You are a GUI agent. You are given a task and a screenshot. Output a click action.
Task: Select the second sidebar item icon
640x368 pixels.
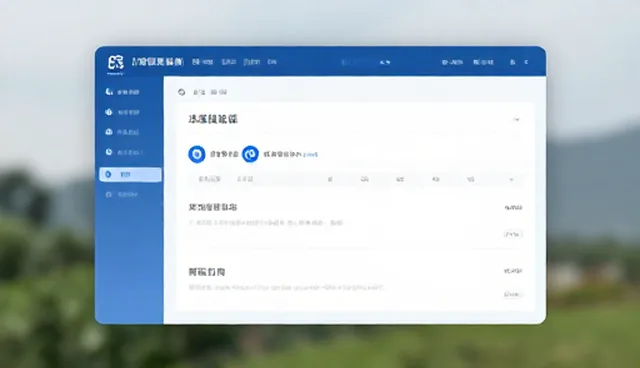(x=109, y=112)
